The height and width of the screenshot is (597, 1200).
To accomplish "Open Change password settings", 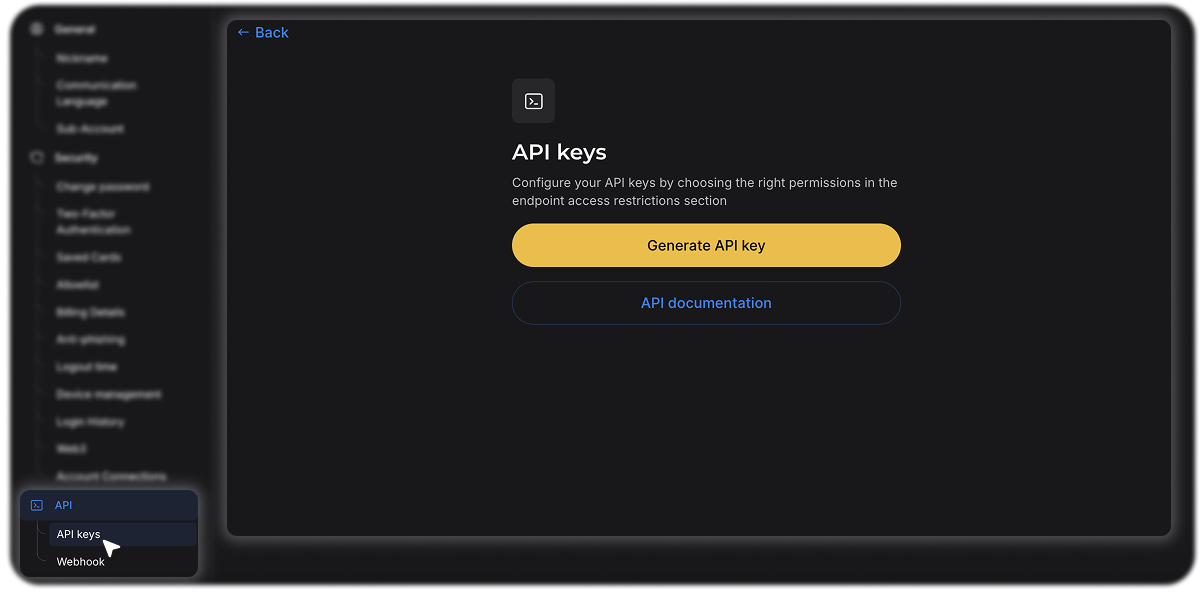I will point(102,187).
